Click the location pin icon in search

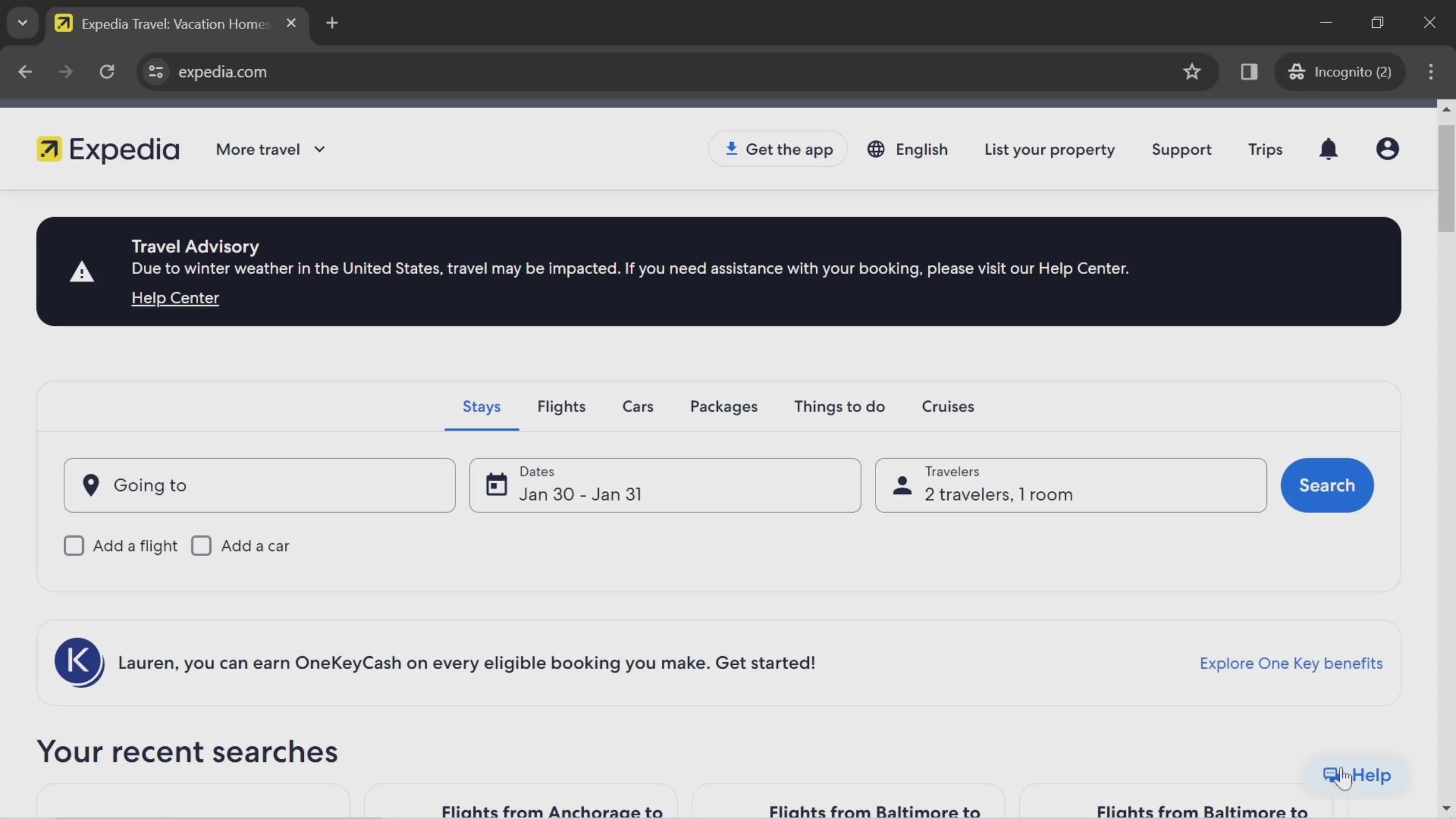[91, 485]
